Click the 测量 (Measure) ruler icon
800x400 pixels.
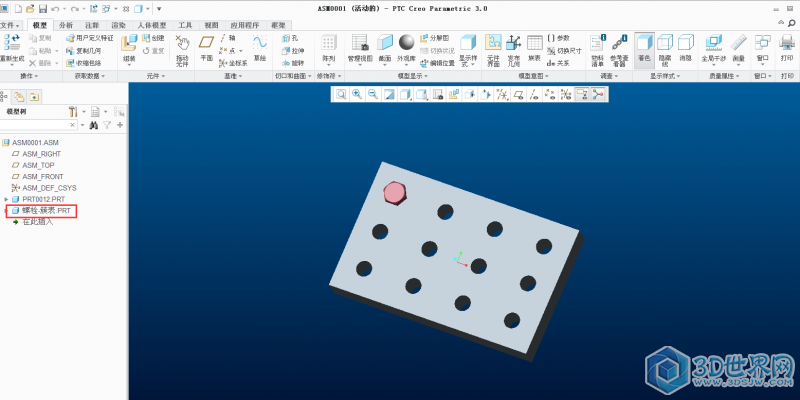[x=739, y=46]
